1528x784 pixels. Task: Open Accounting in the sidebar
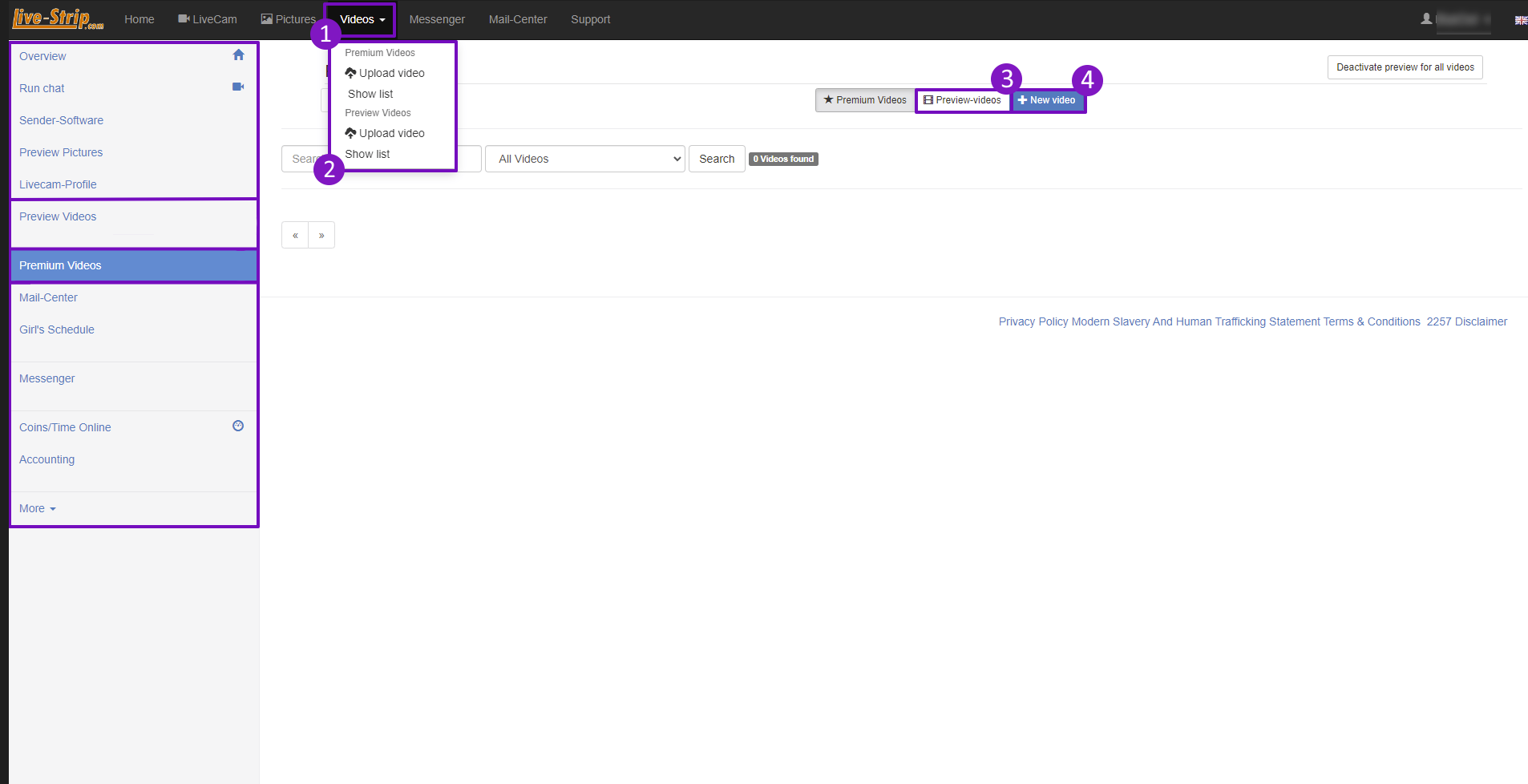click(x=47, y=459)
